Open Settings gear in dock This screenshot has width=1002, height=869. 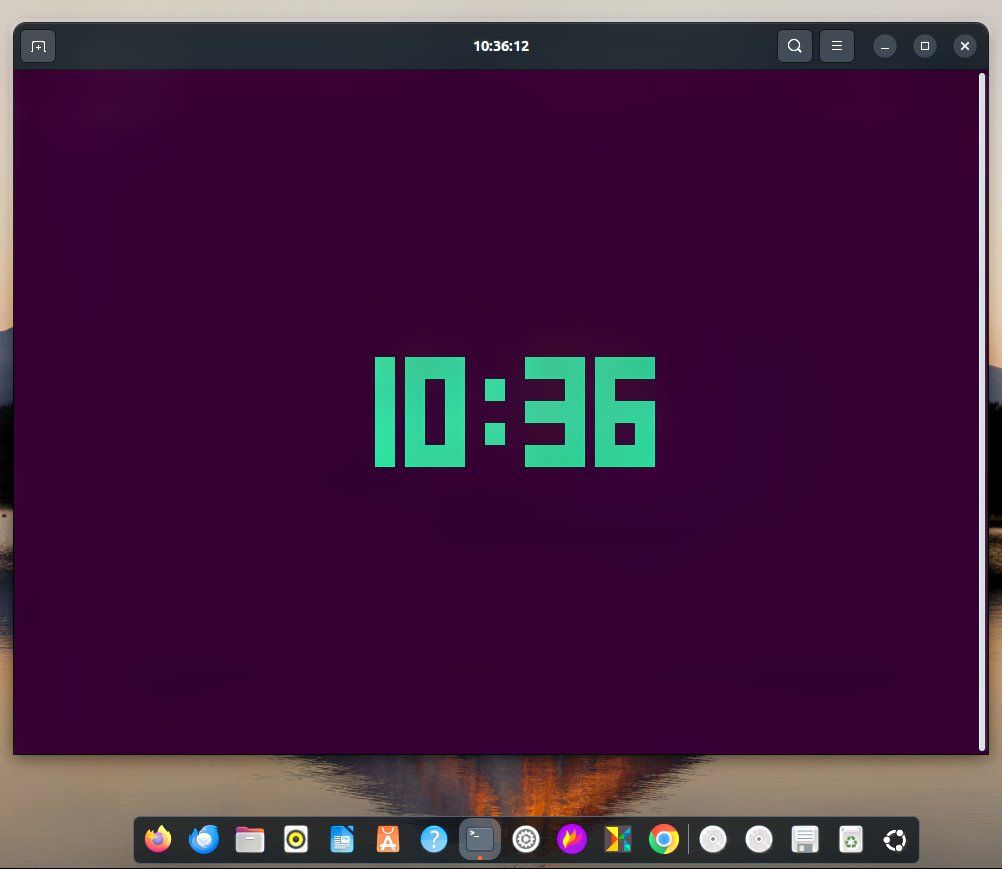tap(526, 840)
